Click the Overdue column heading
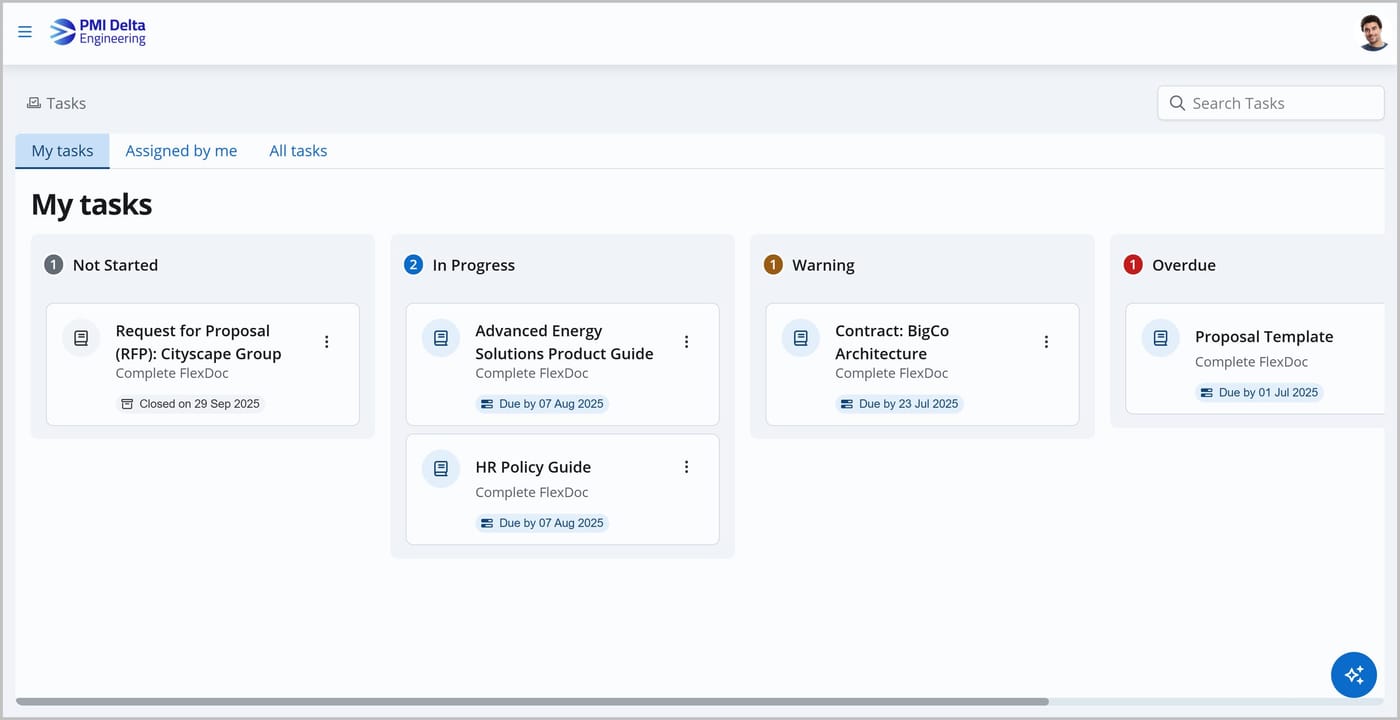1400x720 pixels. pos(1184,265)
